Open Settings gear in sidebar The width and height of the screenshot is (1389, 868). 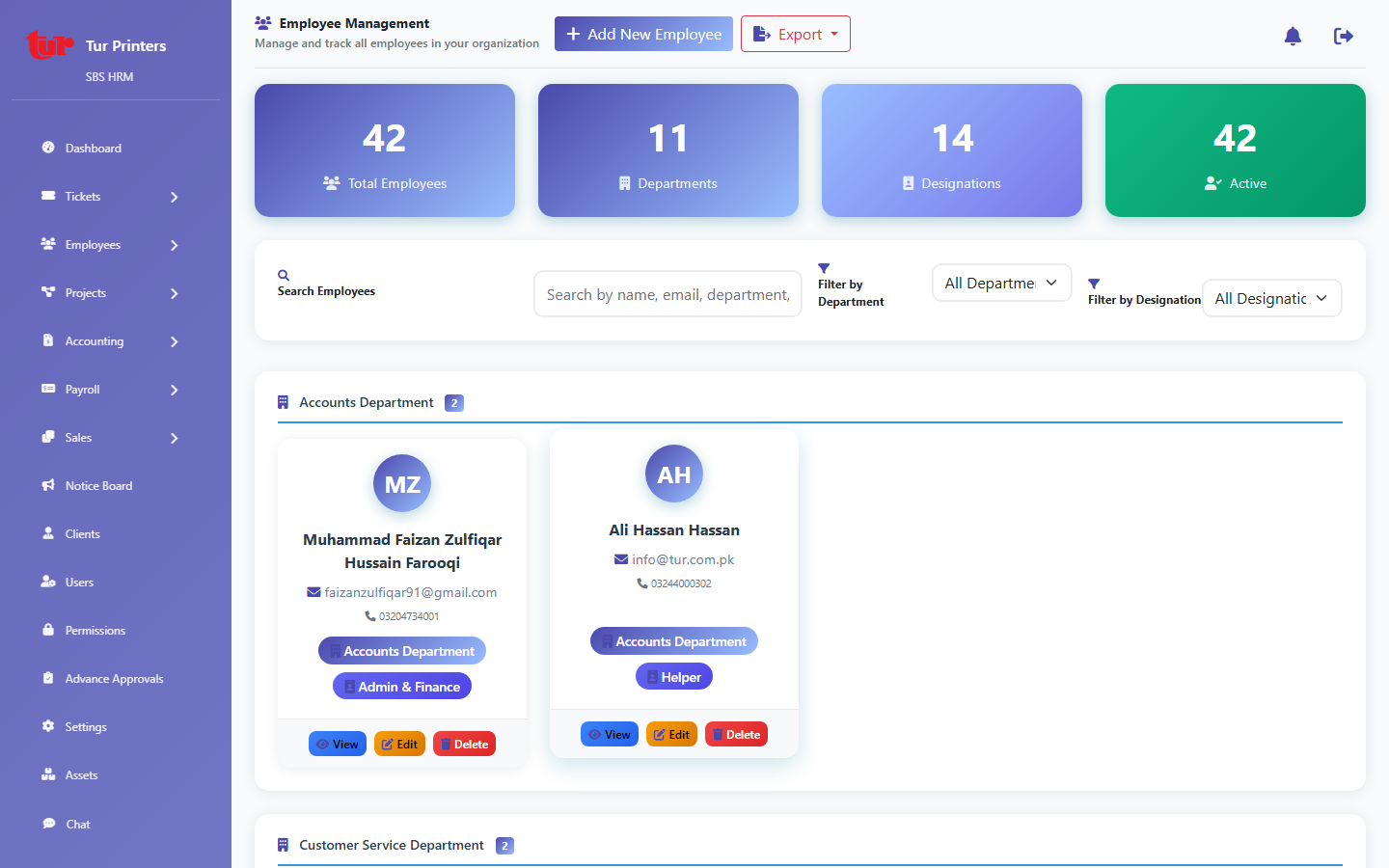point(48,726)
